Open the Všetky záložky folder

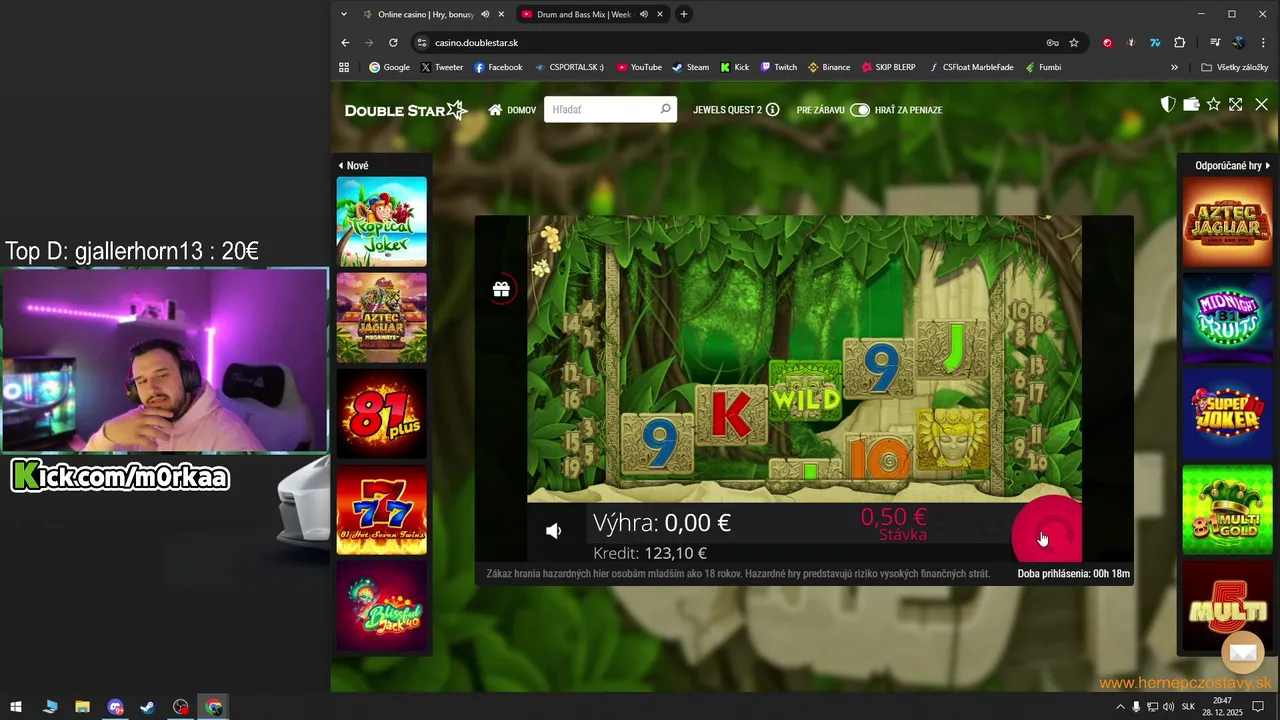click(x=1235, y=67)
